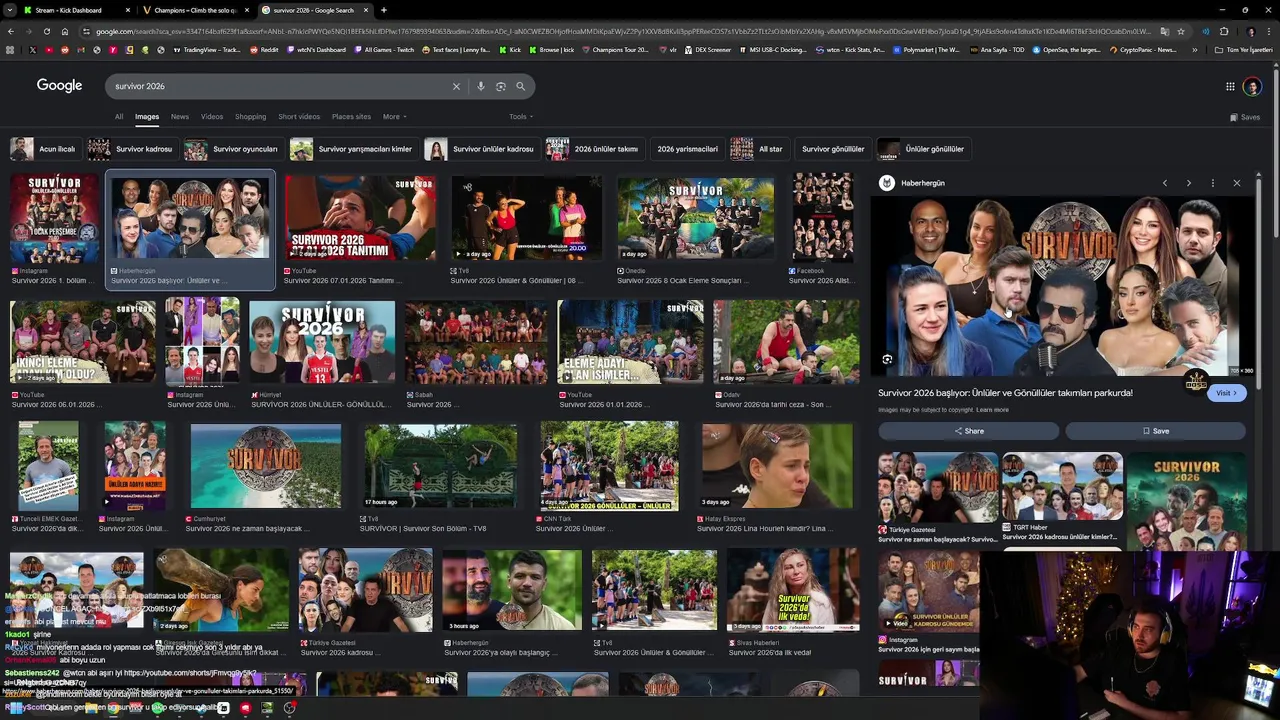Show next image in the preview panel
Viewport: 1280px width, 720px height.
[x=1188, y=183]
